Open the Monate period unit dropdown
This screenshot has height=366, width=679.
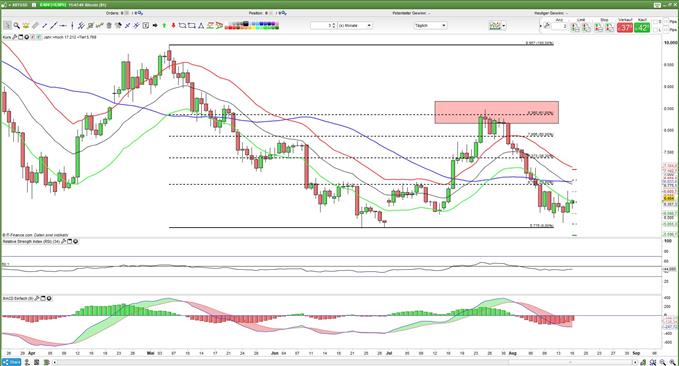pos(355,26)
